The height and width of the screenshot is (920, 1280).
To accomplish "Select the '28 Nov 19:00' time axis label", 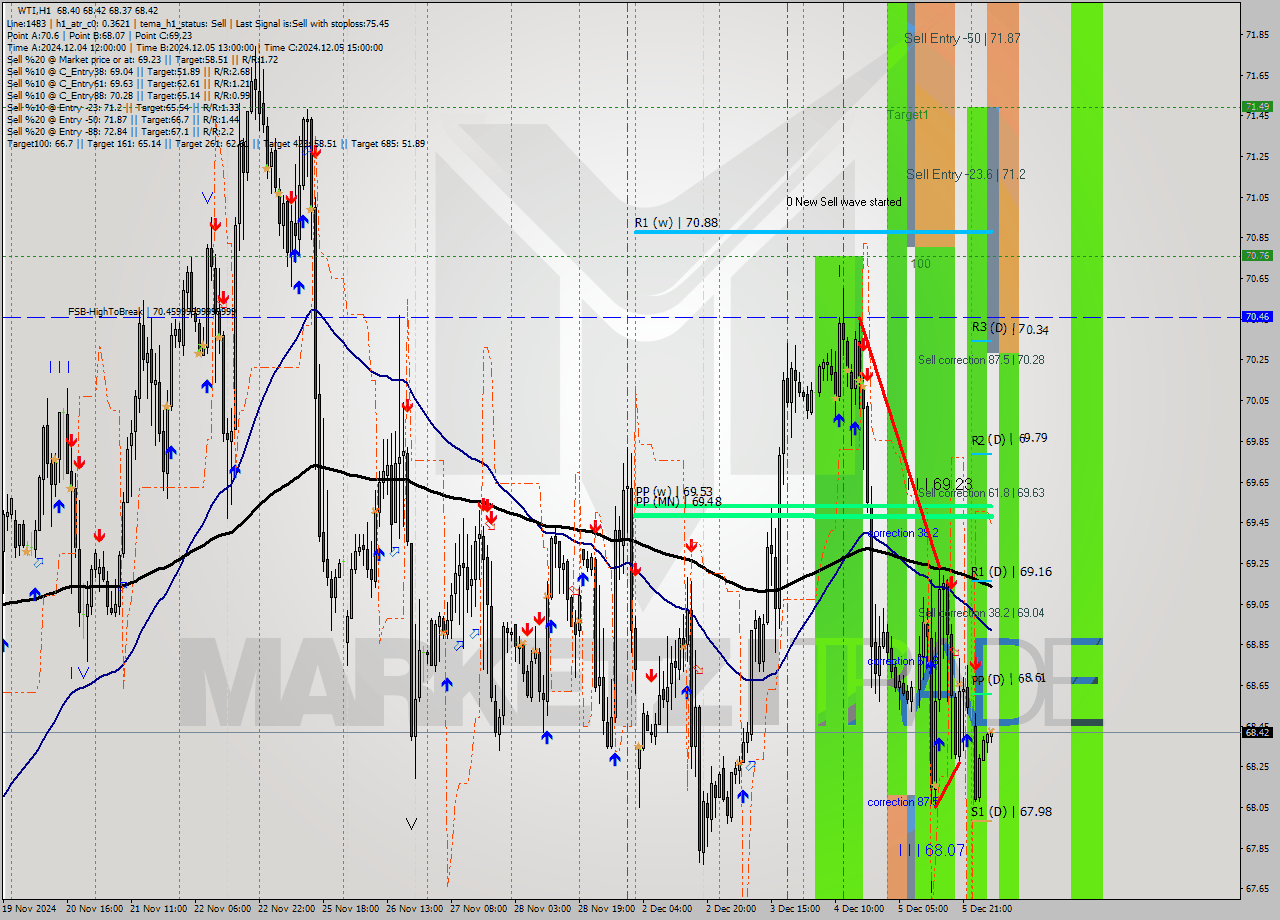I will tap(606, 909).
